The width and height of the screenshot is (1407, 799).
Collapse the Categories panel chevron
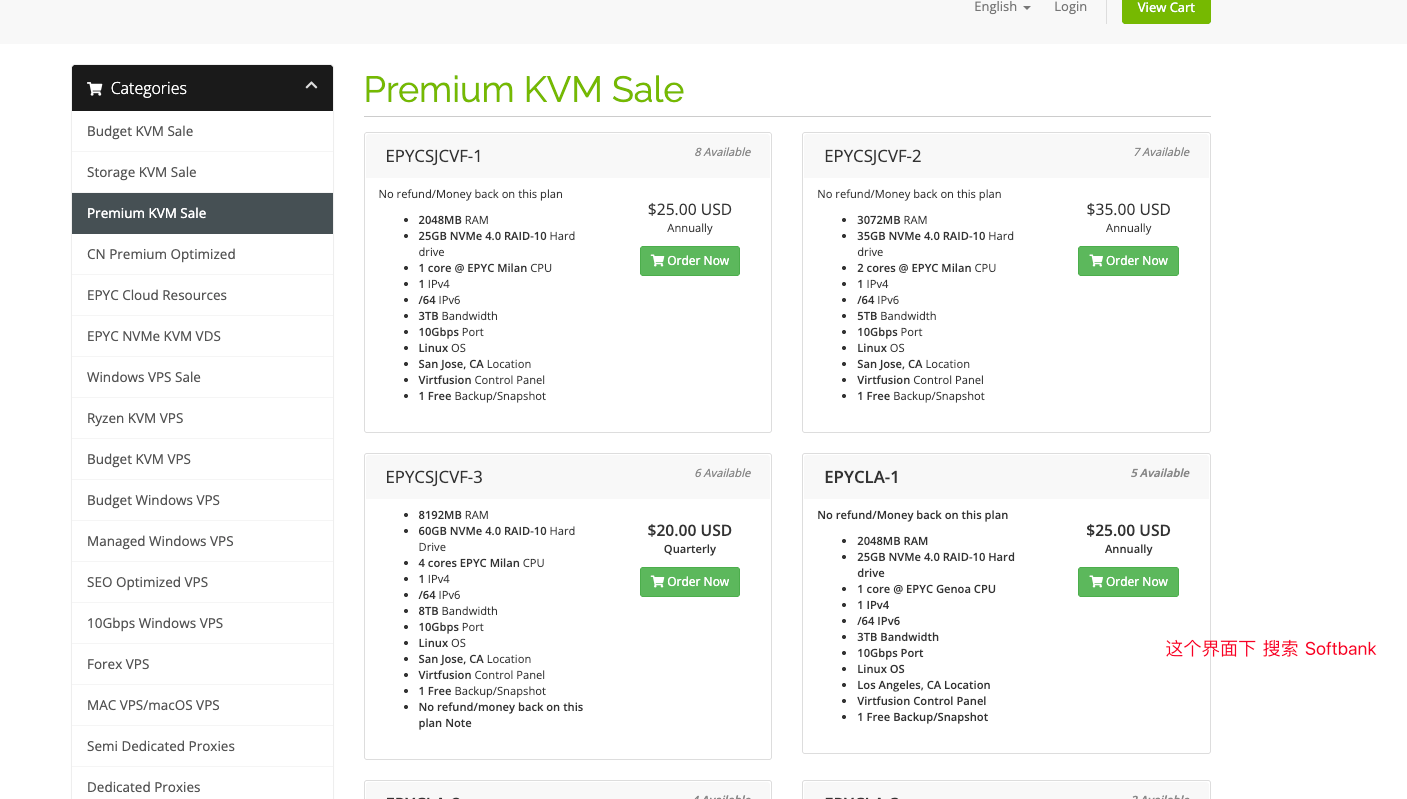[x=311, y=86]
